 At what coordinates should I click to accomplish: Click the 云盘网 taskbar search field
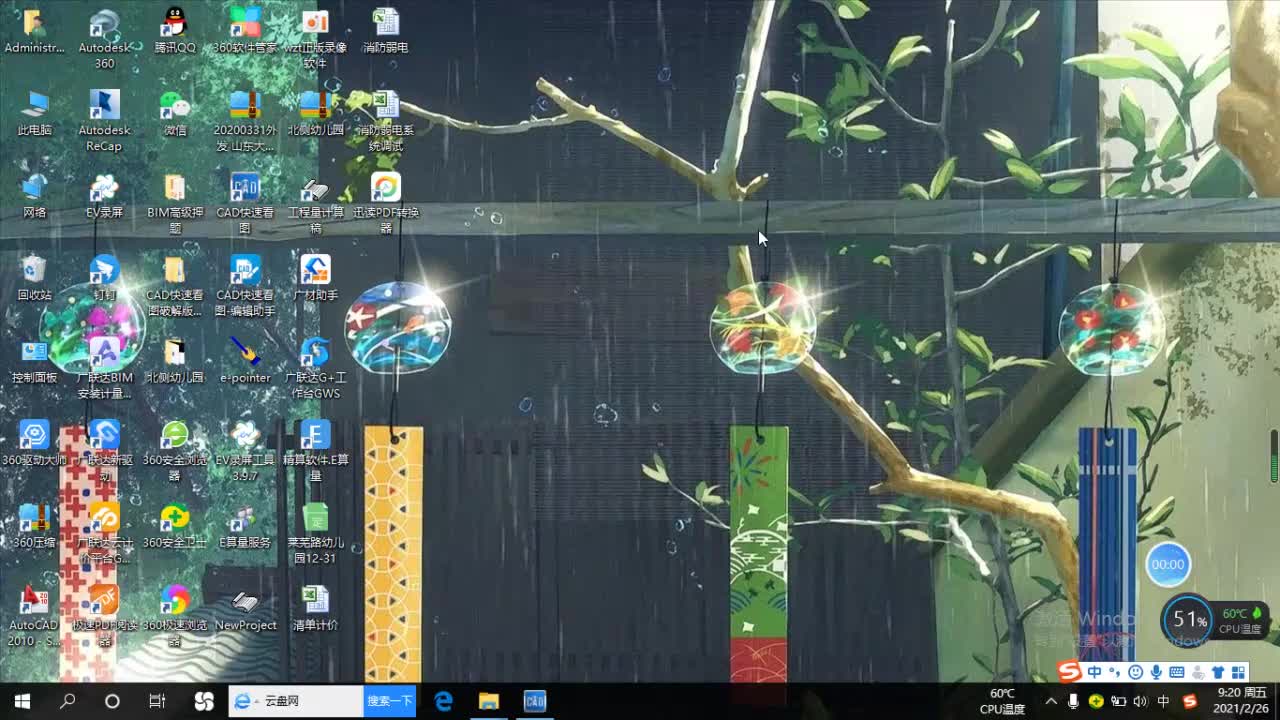[296, 701]
